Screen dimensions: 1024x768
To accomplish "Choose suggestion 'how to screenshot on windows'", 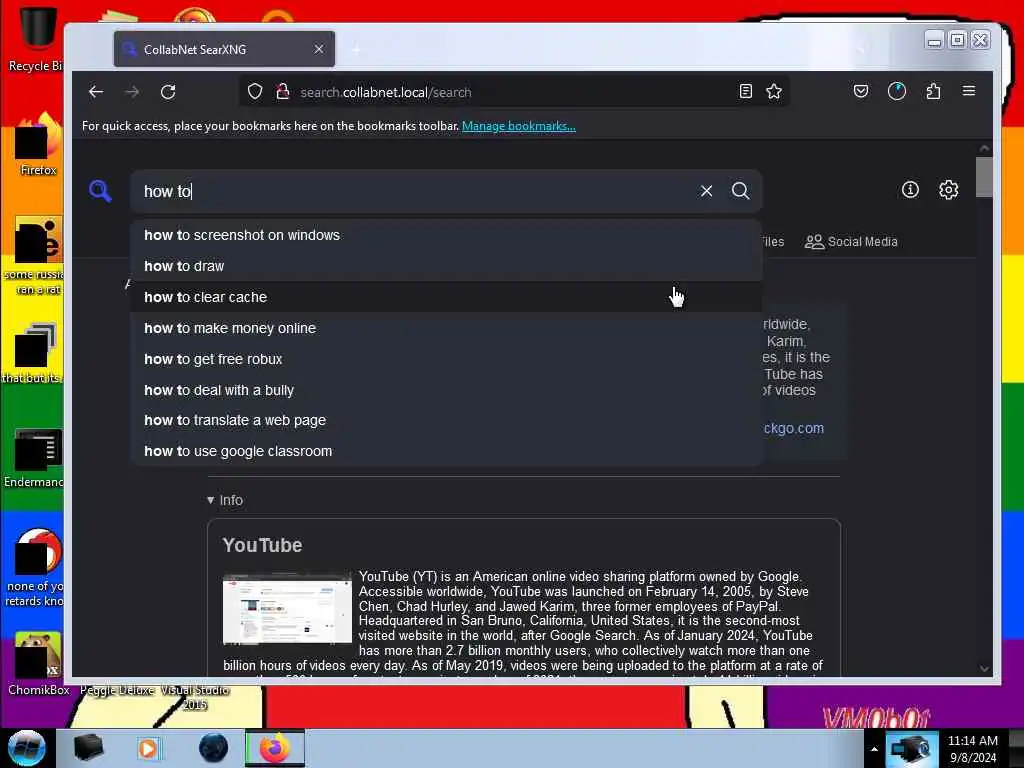I will (x=446, y=235).
